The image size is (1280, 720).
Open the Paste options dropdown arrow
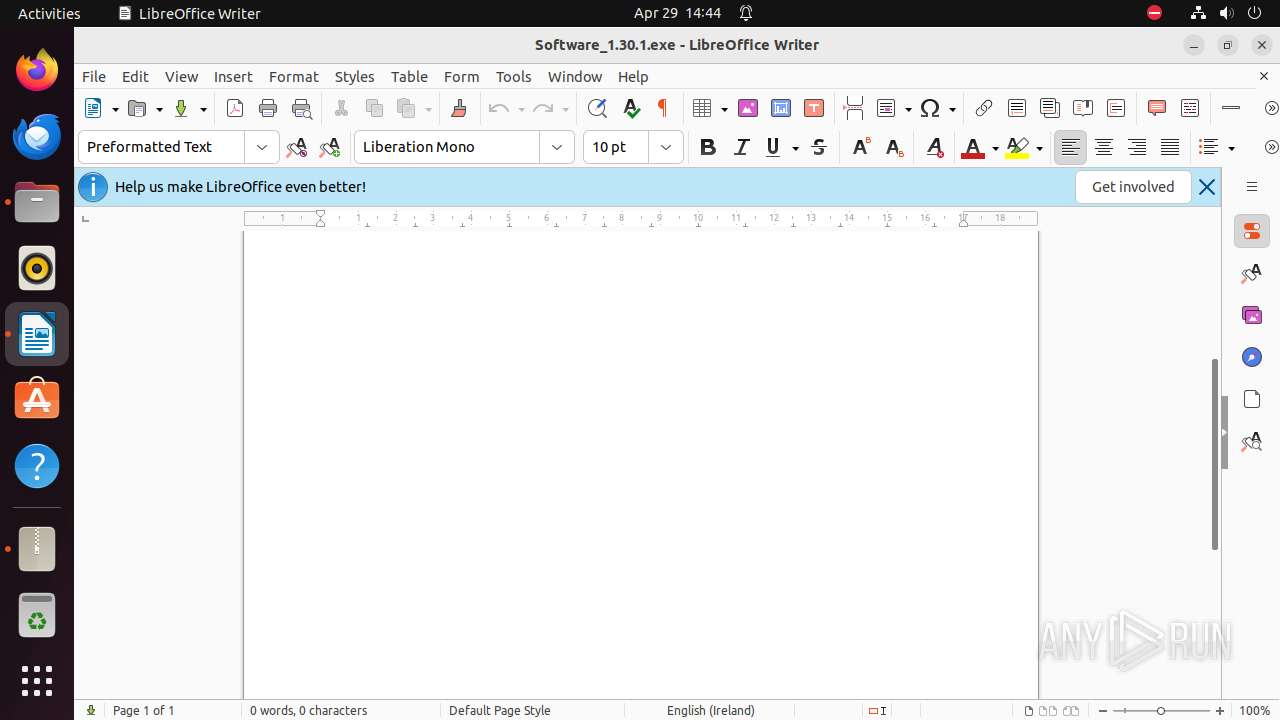pyautogui.click(x=428, y=109)
